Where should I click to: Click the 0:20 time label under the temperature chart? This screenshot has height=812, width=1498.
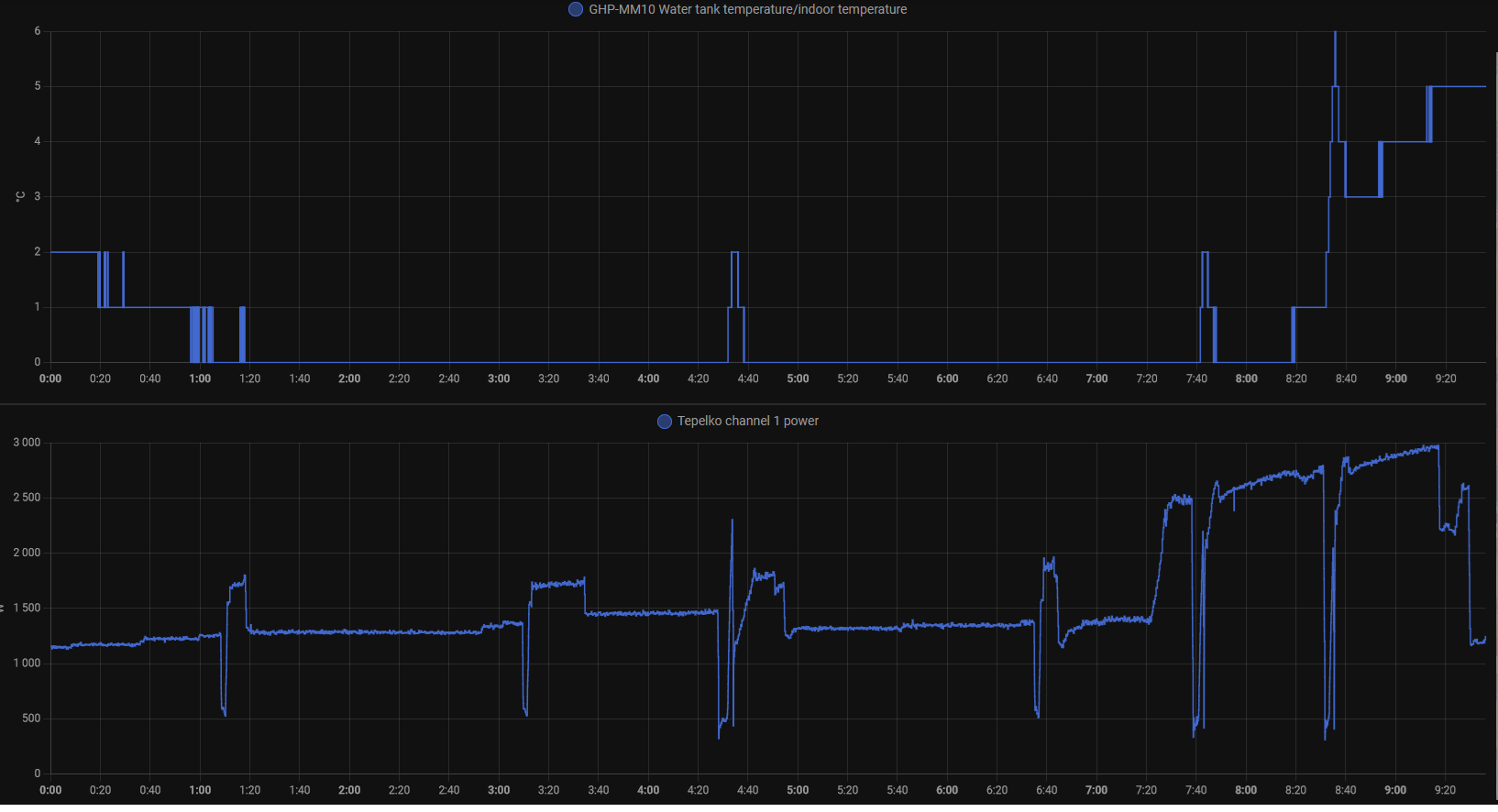(100, 379)
